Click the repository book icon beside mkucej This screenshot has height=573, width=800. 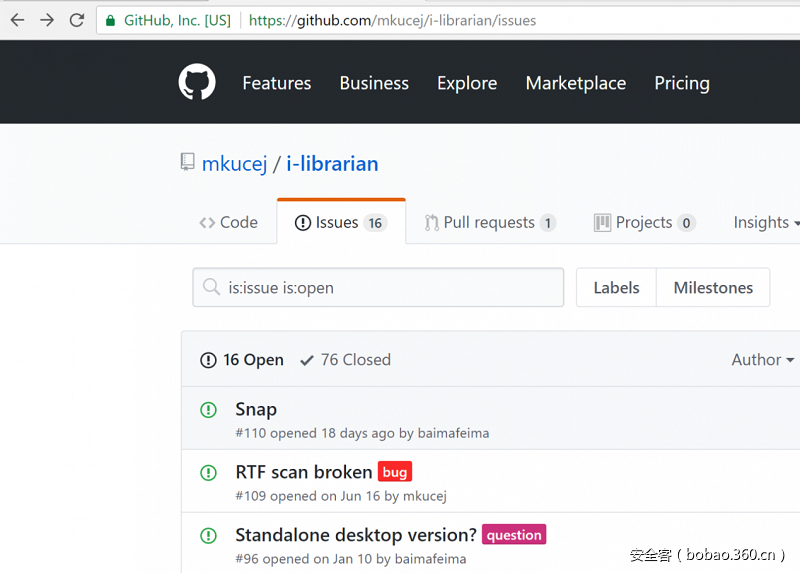(x=187, y=162)
